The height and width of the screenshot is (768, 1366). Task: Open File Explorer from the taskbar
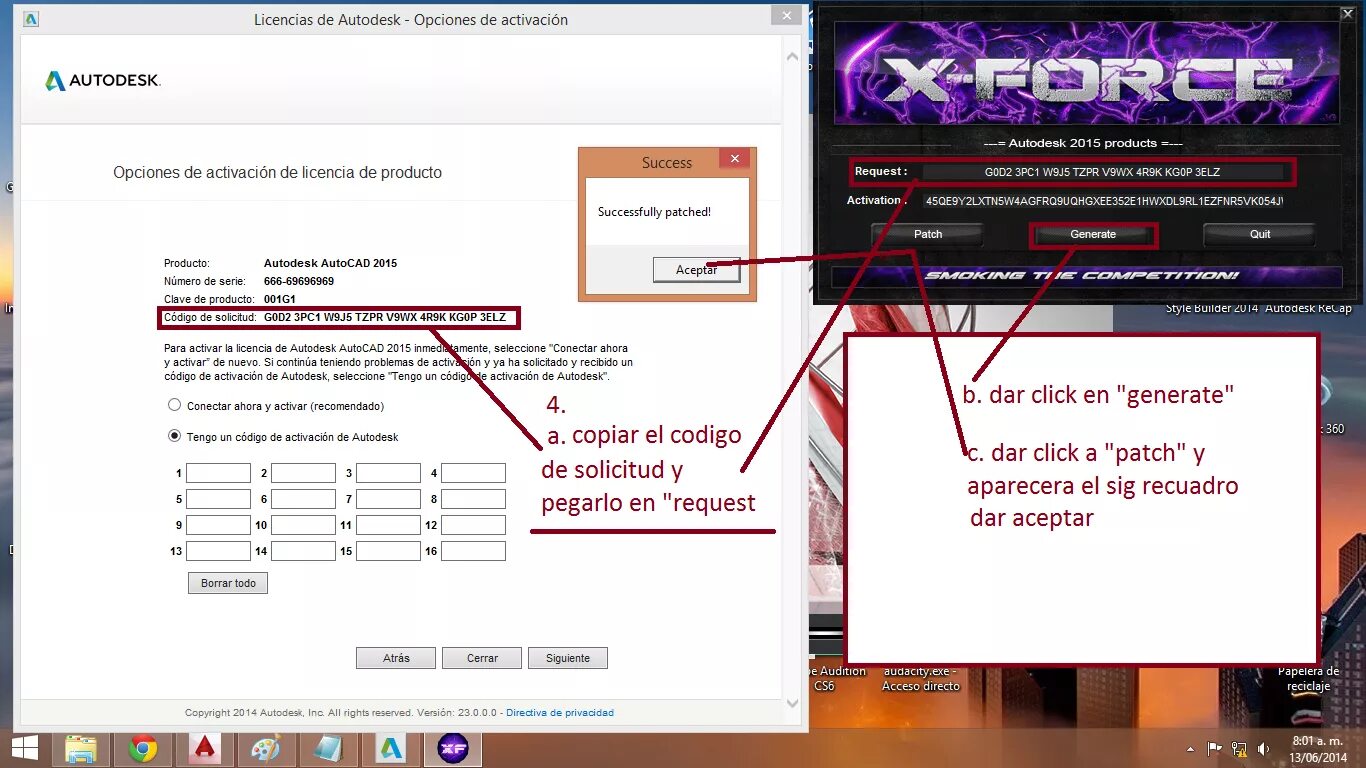coord(81,749)
